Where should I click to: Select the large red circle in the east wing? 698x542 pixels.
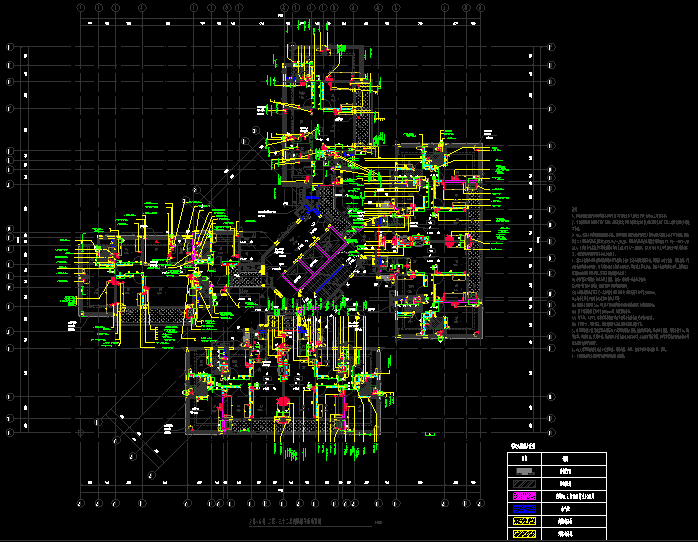point(450,240)
